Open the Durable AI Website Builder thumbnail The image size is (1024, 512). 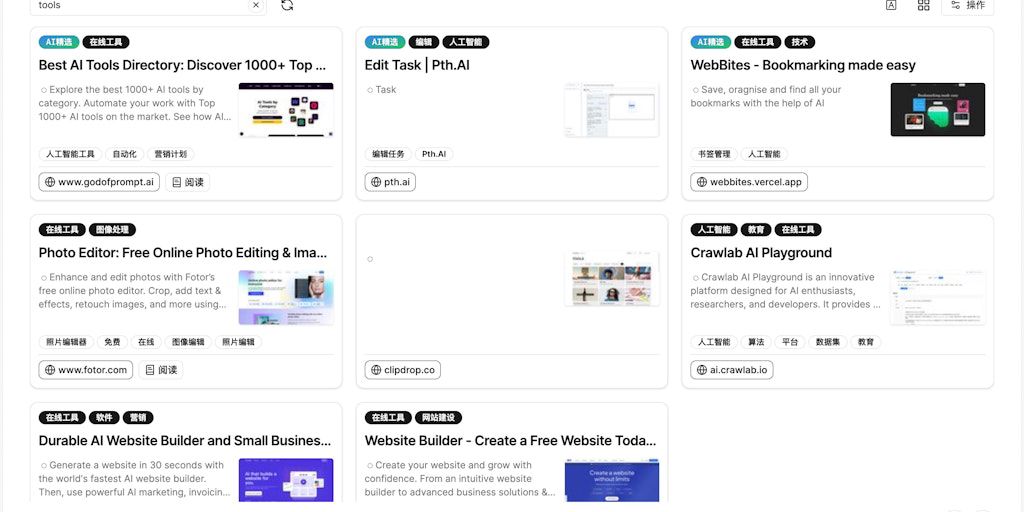click(286, 480)
